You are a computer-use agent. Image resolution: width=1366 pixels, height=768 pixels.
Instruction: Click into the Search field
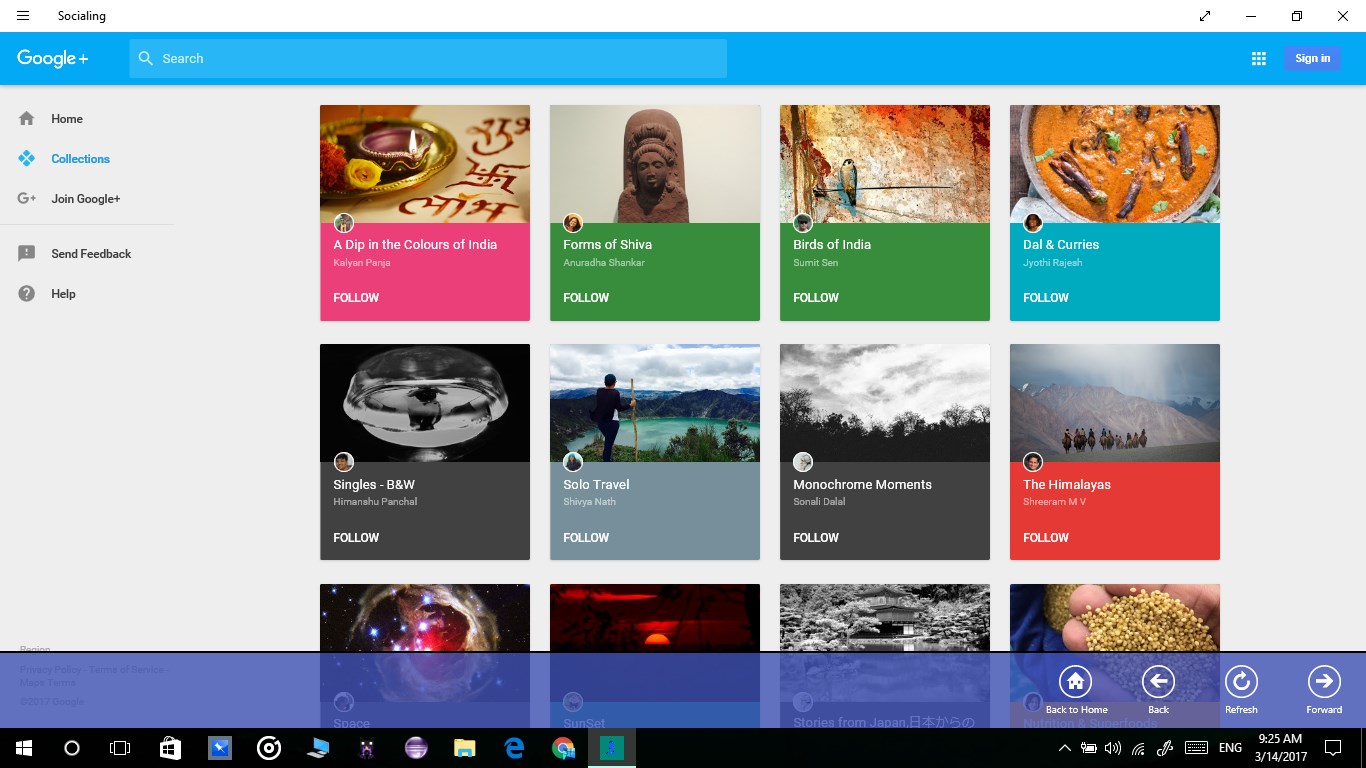coord(428,58)
